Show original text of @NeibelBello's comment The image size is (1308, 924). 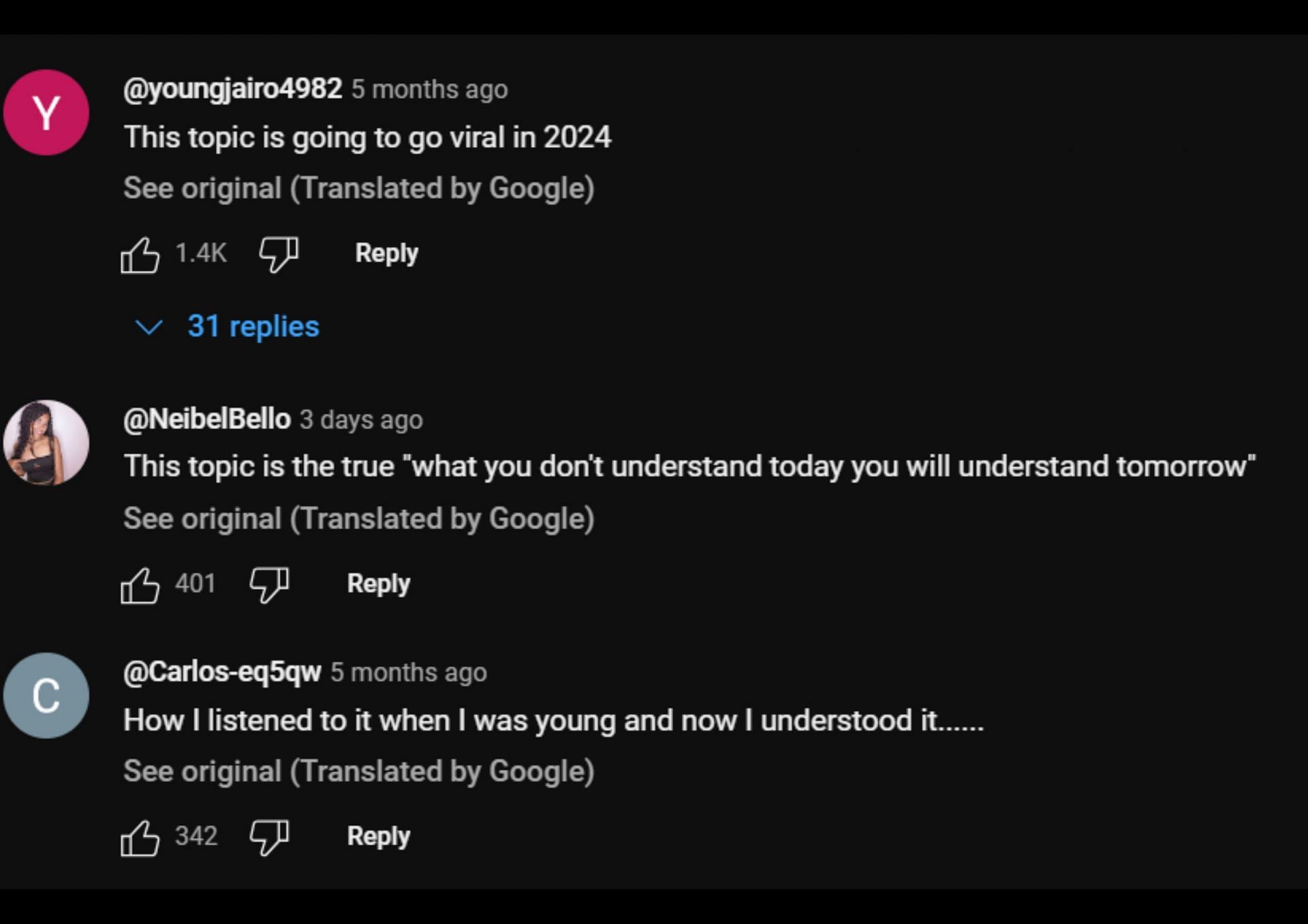point(358,519)
